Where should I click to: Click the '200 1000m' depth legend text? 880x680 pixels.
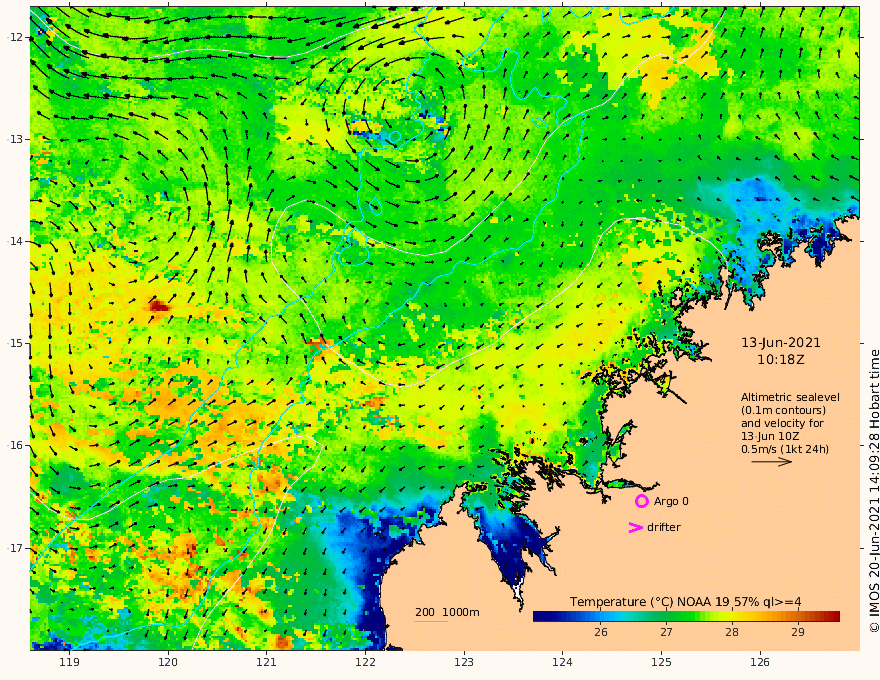(447, 612)
